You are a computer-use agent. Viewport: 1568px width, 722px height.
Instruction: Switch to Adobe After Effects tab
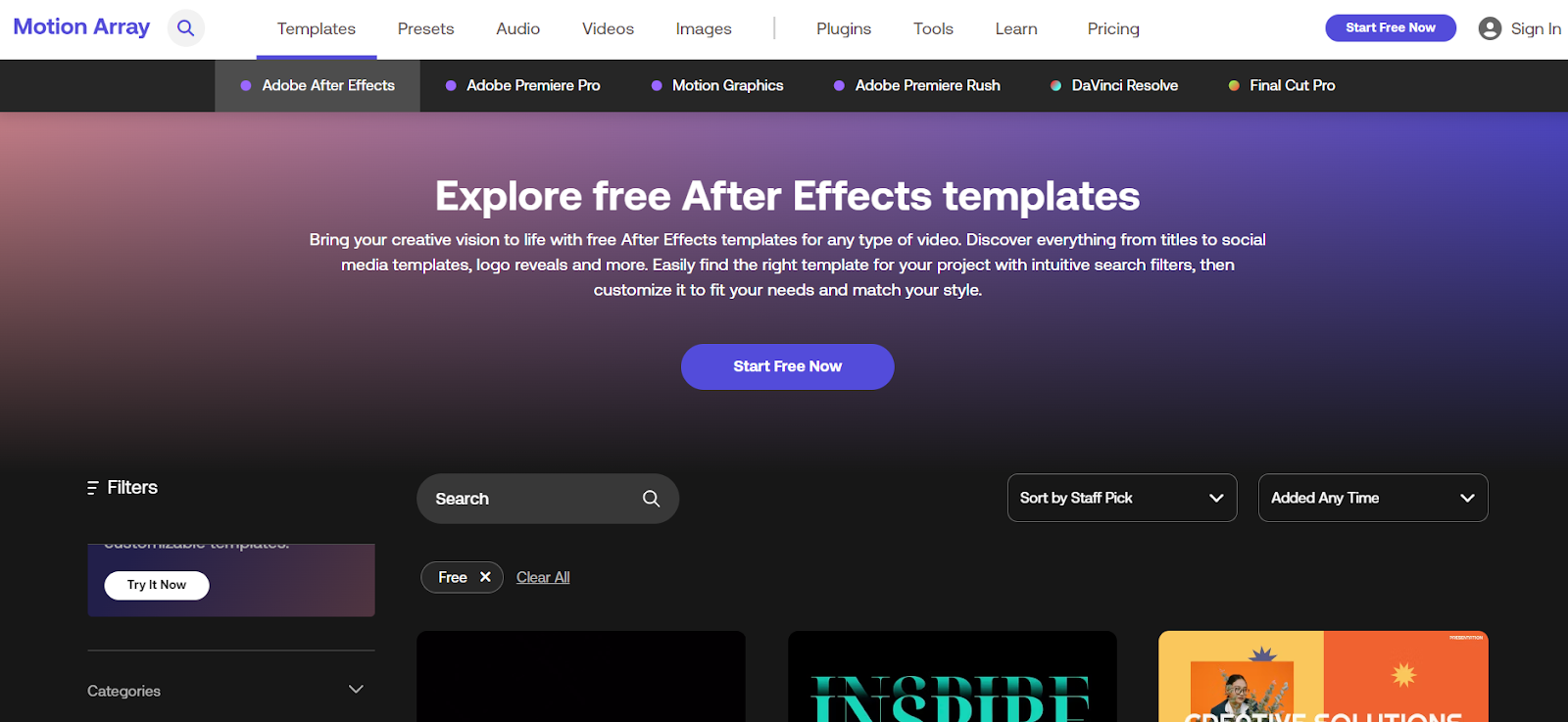(x=318, y=85)
